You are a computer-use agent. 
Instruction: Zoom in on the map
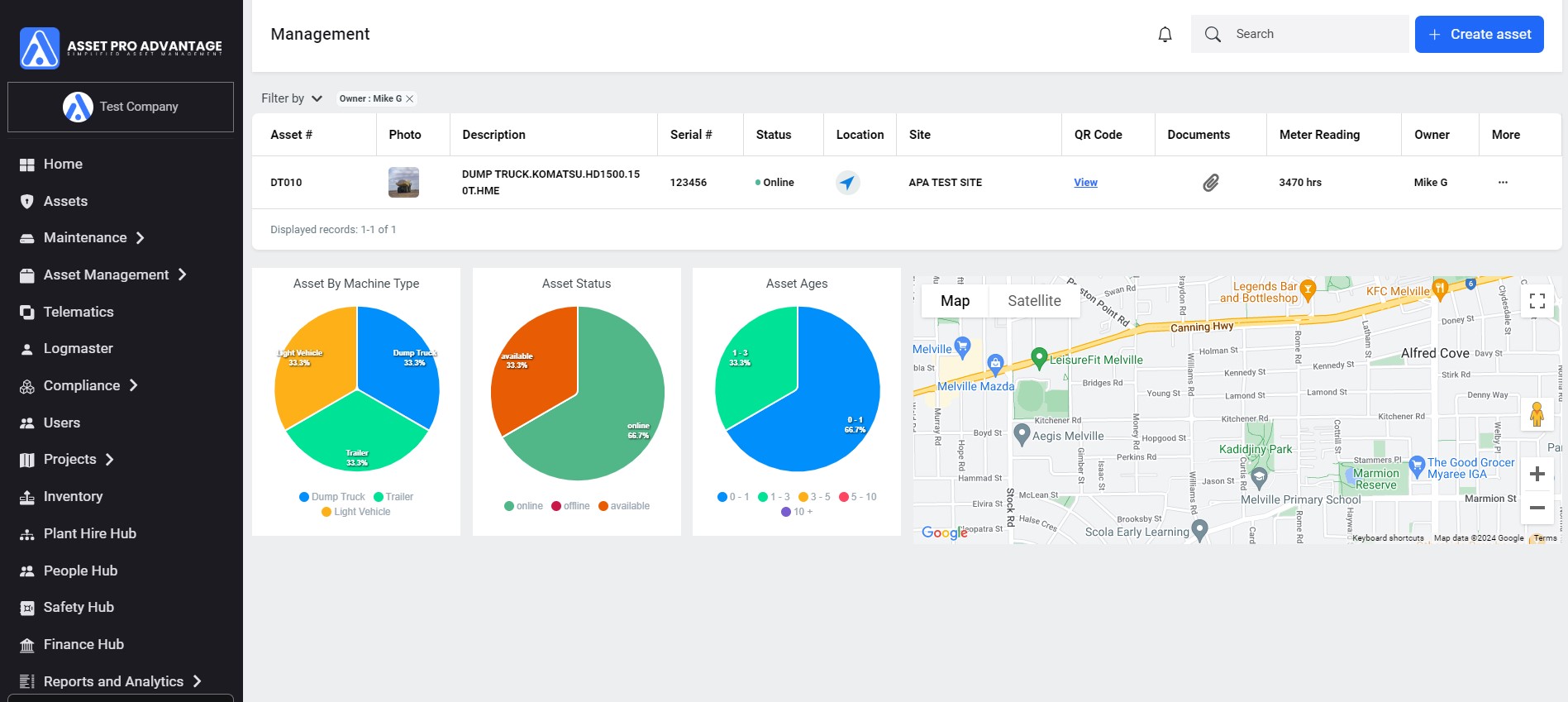coord(1537,474)
